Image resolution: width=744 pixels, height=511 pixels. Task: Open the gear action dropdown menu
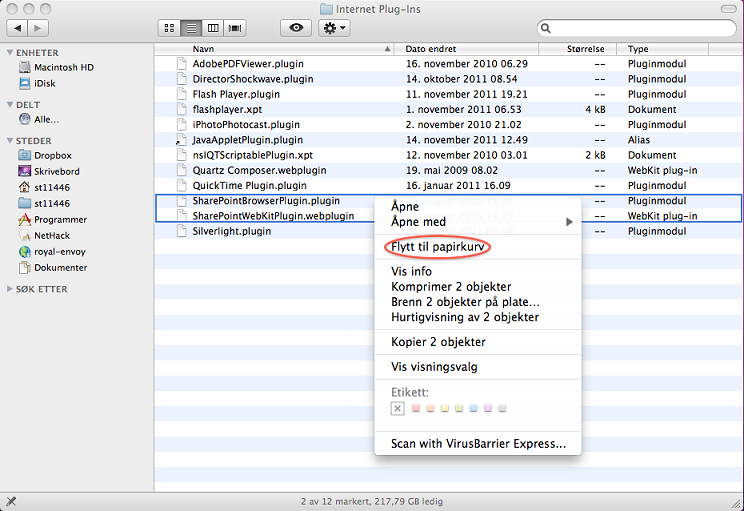point(334,28)
